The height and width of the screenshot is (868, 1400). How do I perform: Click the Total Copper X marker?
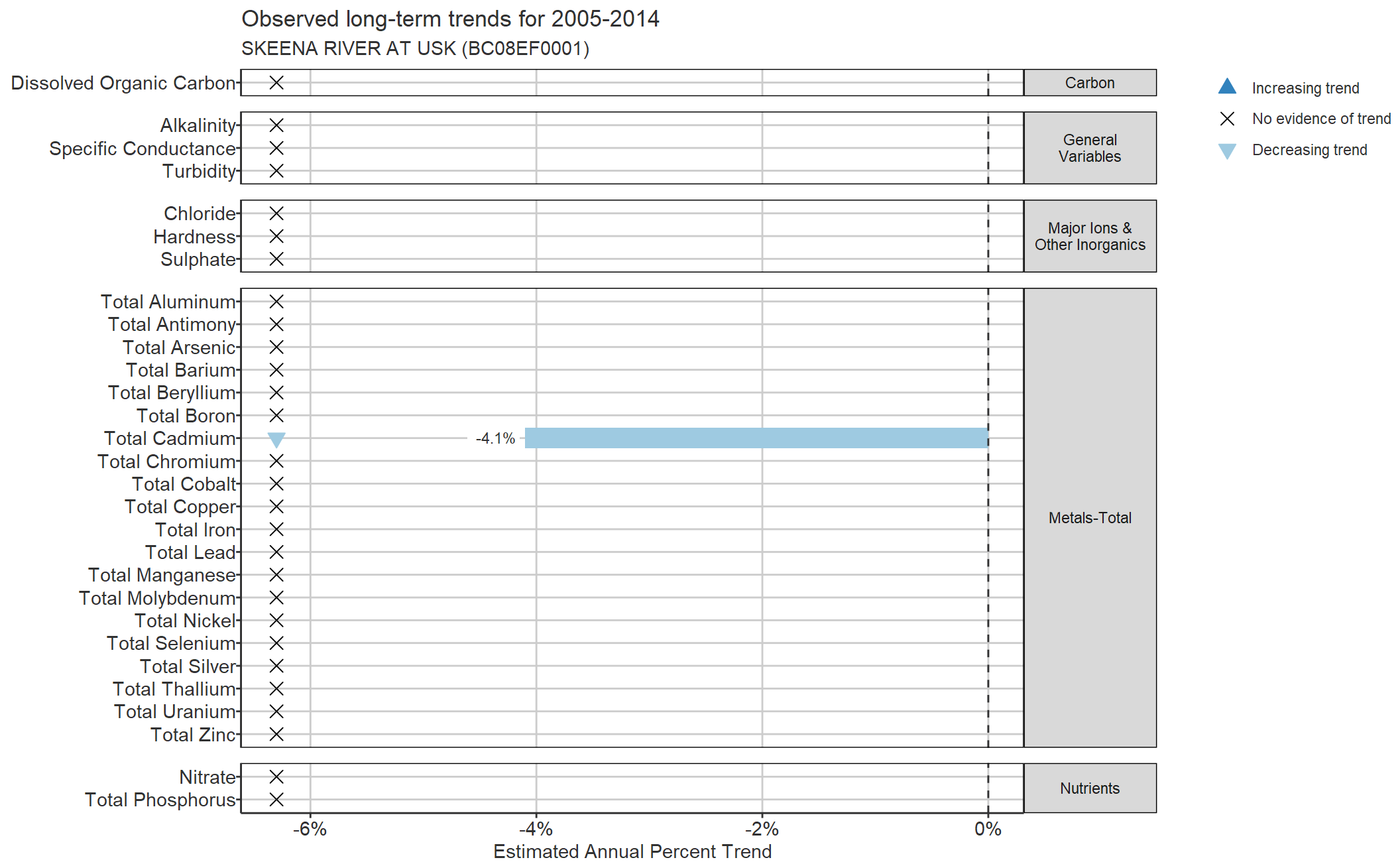(276, 507)
